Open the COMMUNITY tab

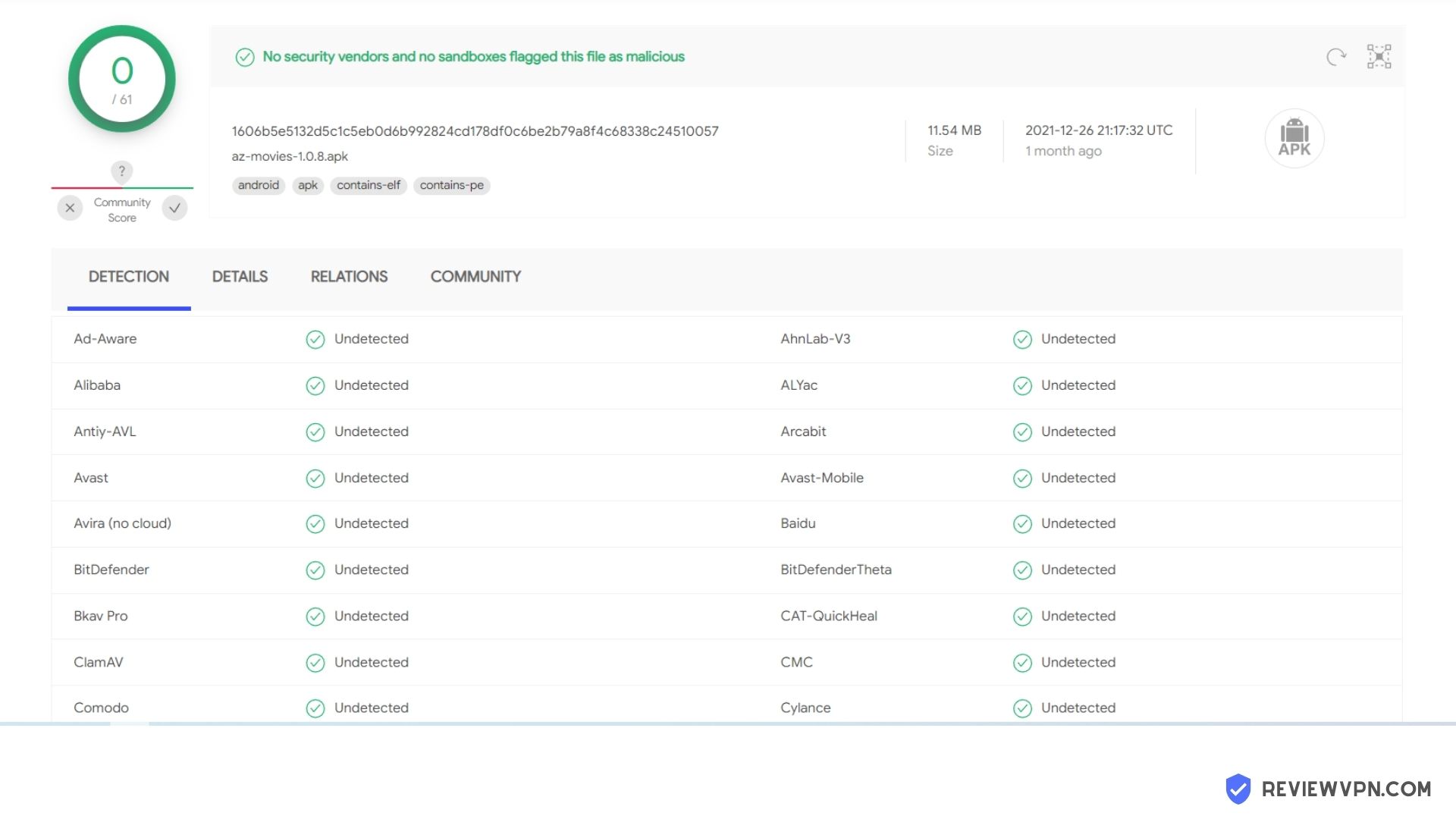475,277
